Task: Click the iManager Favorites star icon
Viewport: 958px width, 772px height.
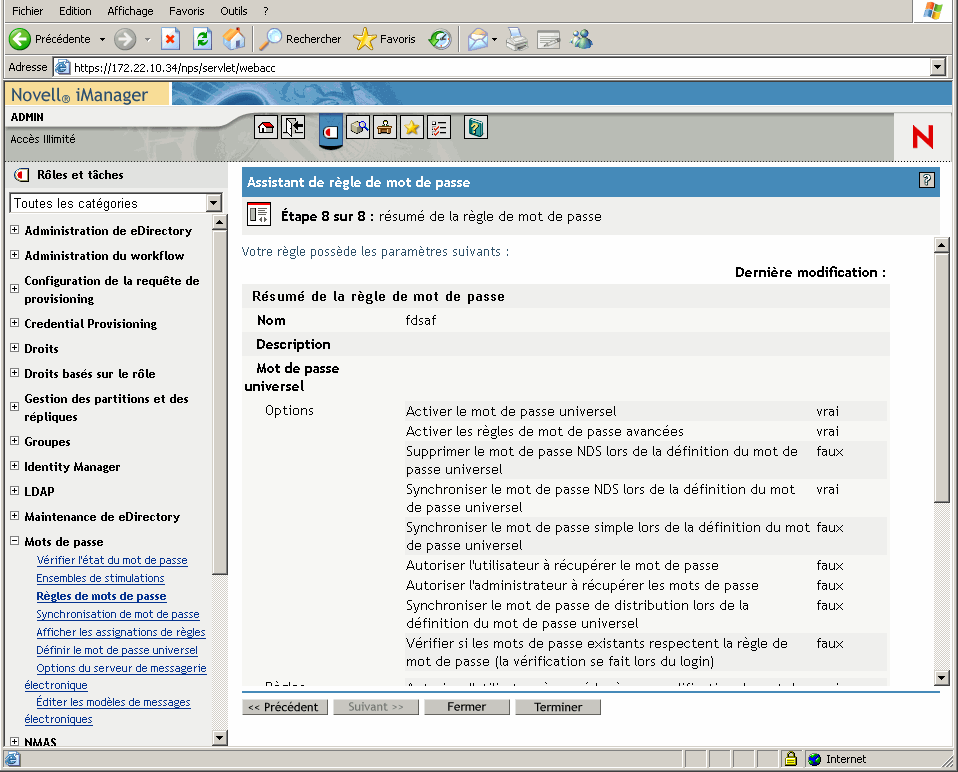Action: 412,127
